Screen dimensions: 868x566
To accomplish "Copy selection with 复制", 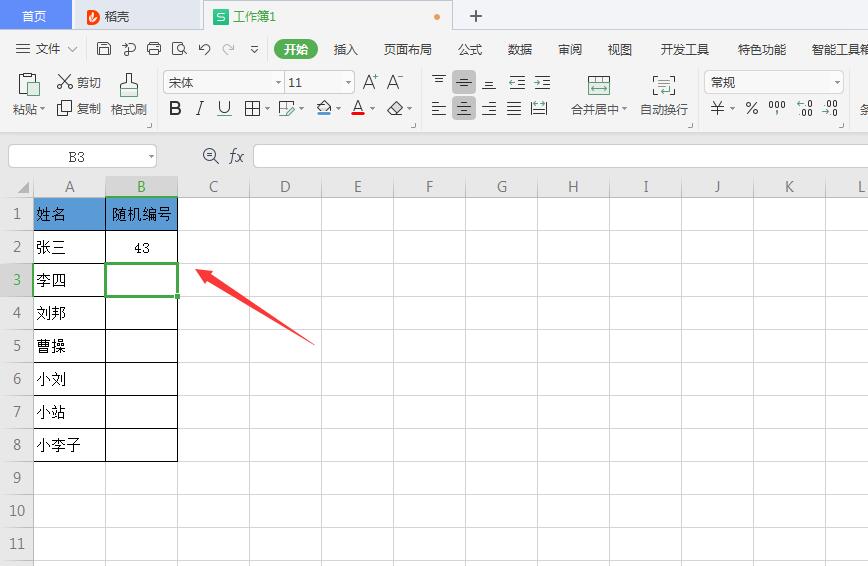I will coord(79,108).
